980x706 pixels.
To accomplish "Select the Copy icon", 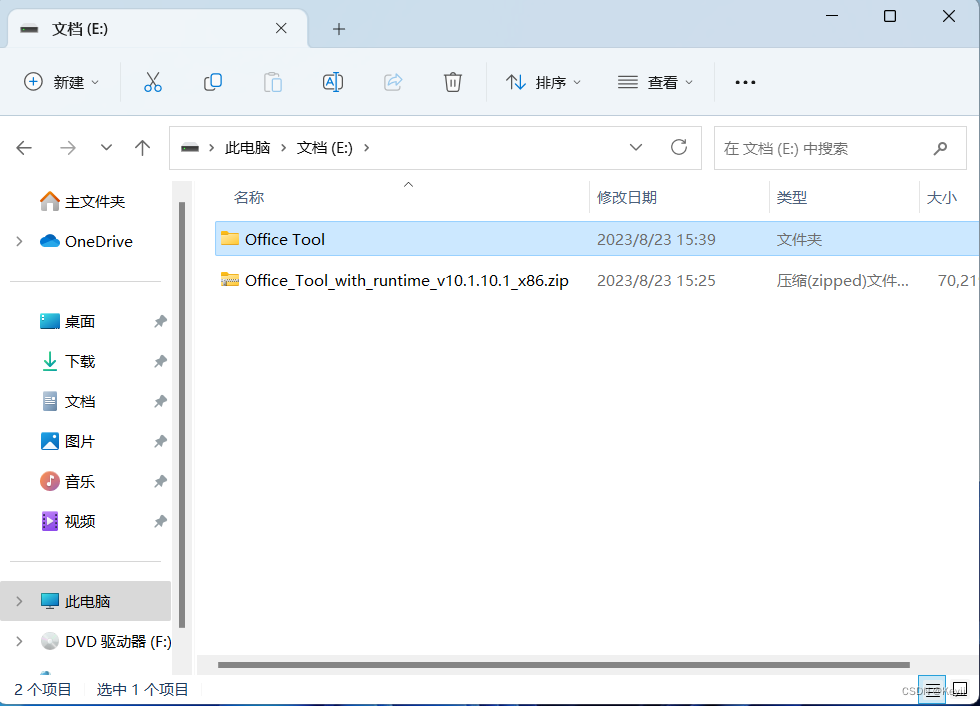I will pyautogui.click(x=212, y=82).
